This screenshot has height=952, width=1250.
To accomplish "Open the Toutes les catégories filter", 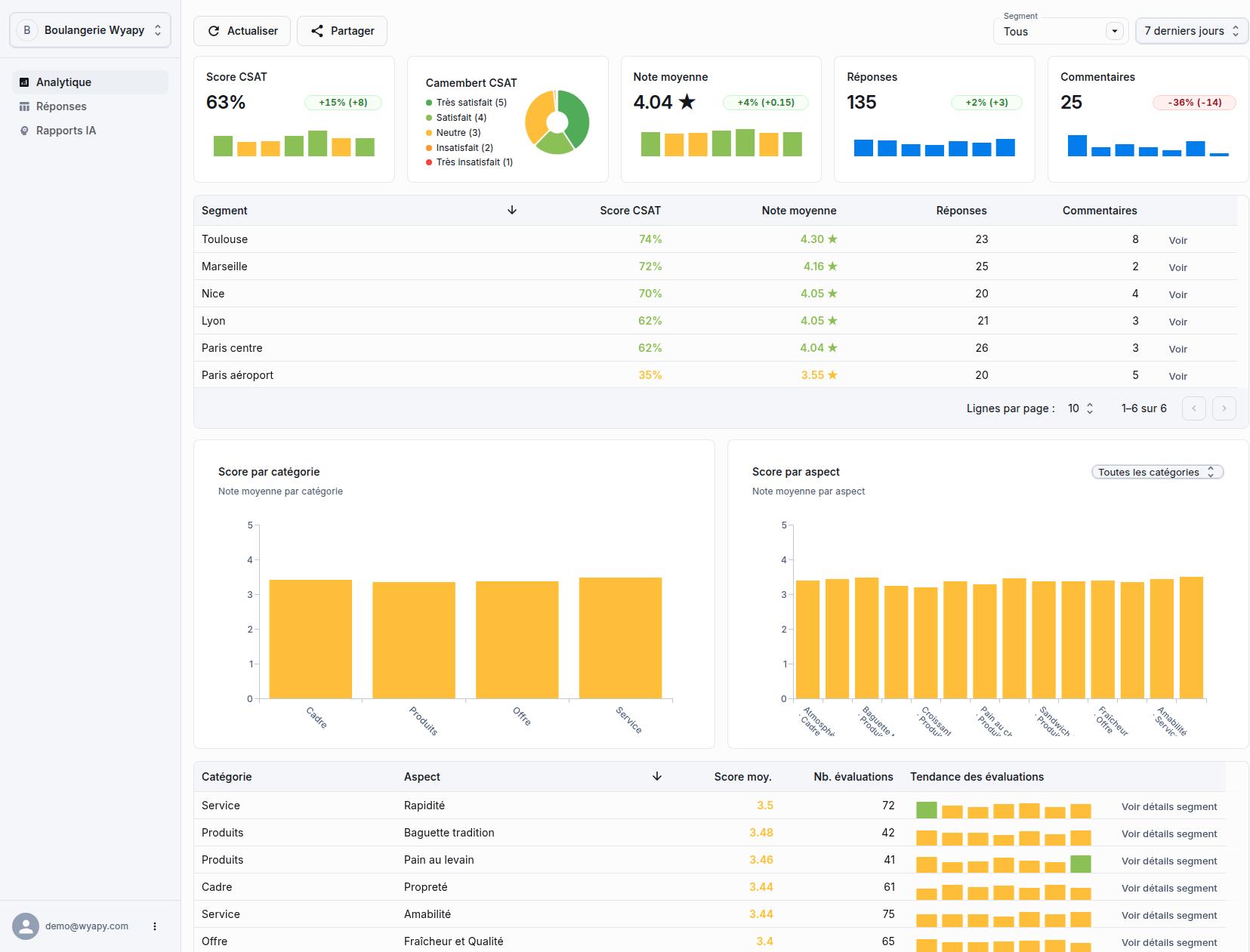I will (x=1156, y=472).
